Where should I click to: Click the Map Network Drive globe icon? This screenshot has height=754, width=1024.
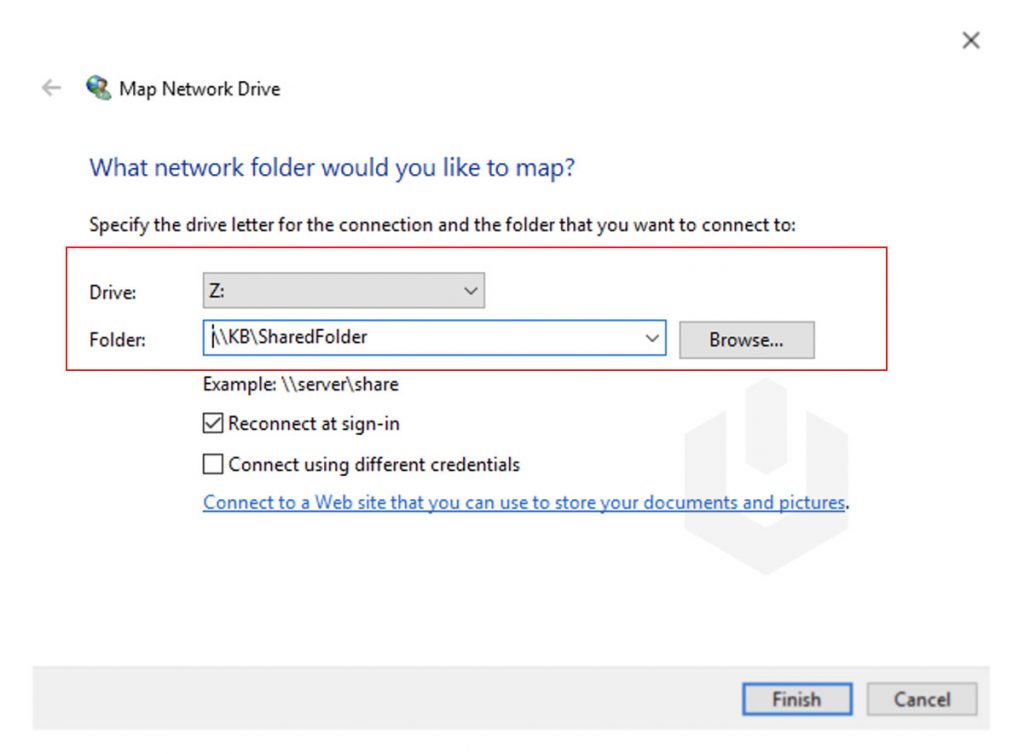click(x=98, y=87)
